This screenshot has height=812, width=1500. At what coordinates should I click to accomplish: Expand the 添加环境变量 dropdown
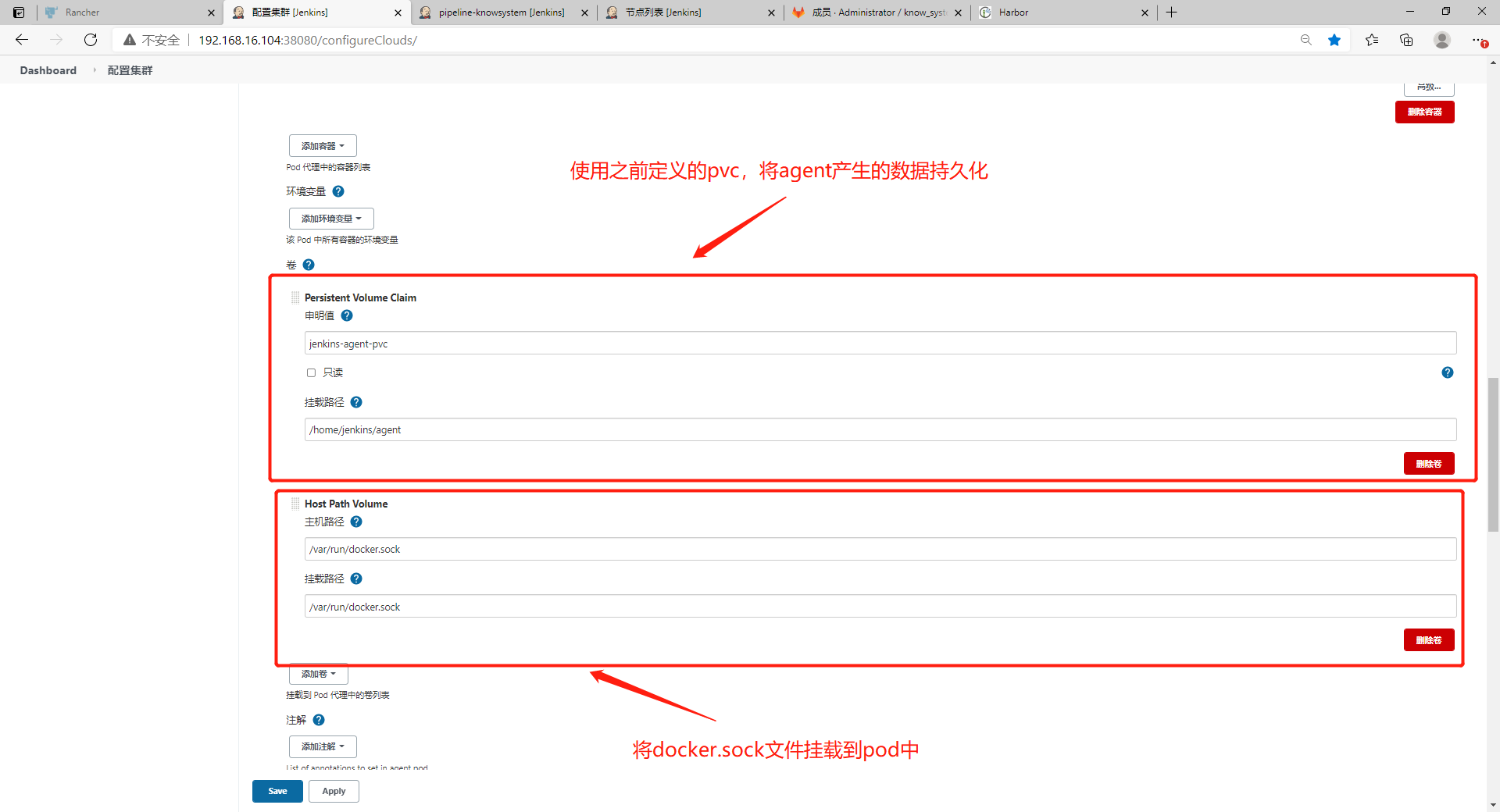tap(331, 219)
